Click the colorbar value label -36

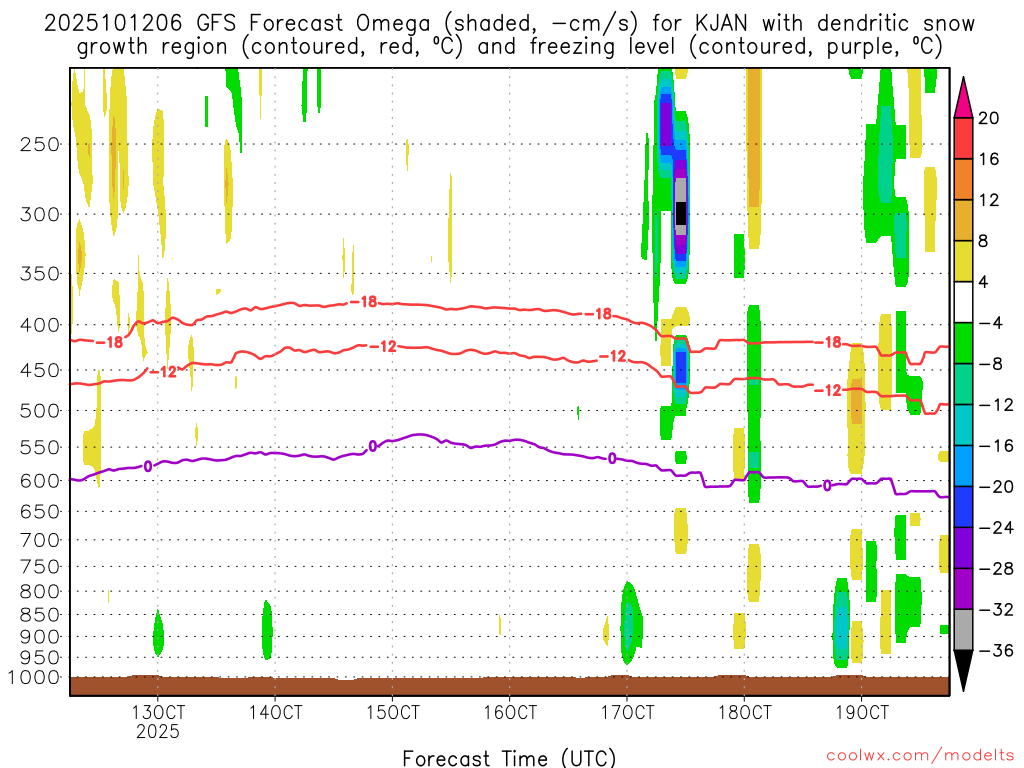click(x=996, y=650)
